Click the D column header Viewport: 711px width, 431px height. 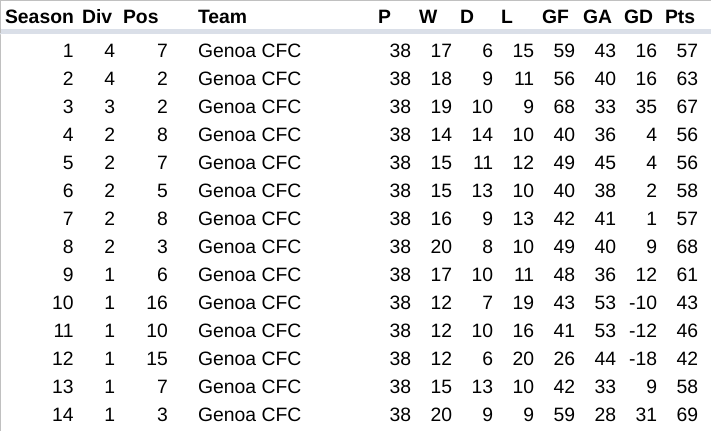pos(467,17)
